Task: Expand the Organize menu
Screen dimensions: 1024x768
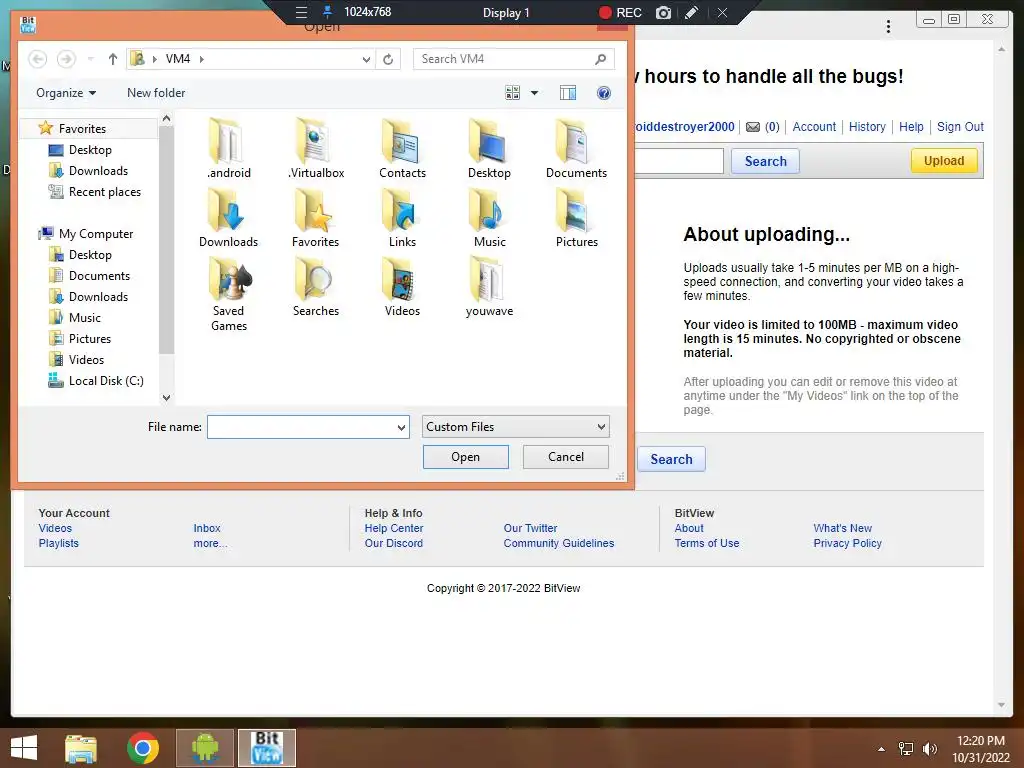Action: pyautogui.click(x=66, y=93)
